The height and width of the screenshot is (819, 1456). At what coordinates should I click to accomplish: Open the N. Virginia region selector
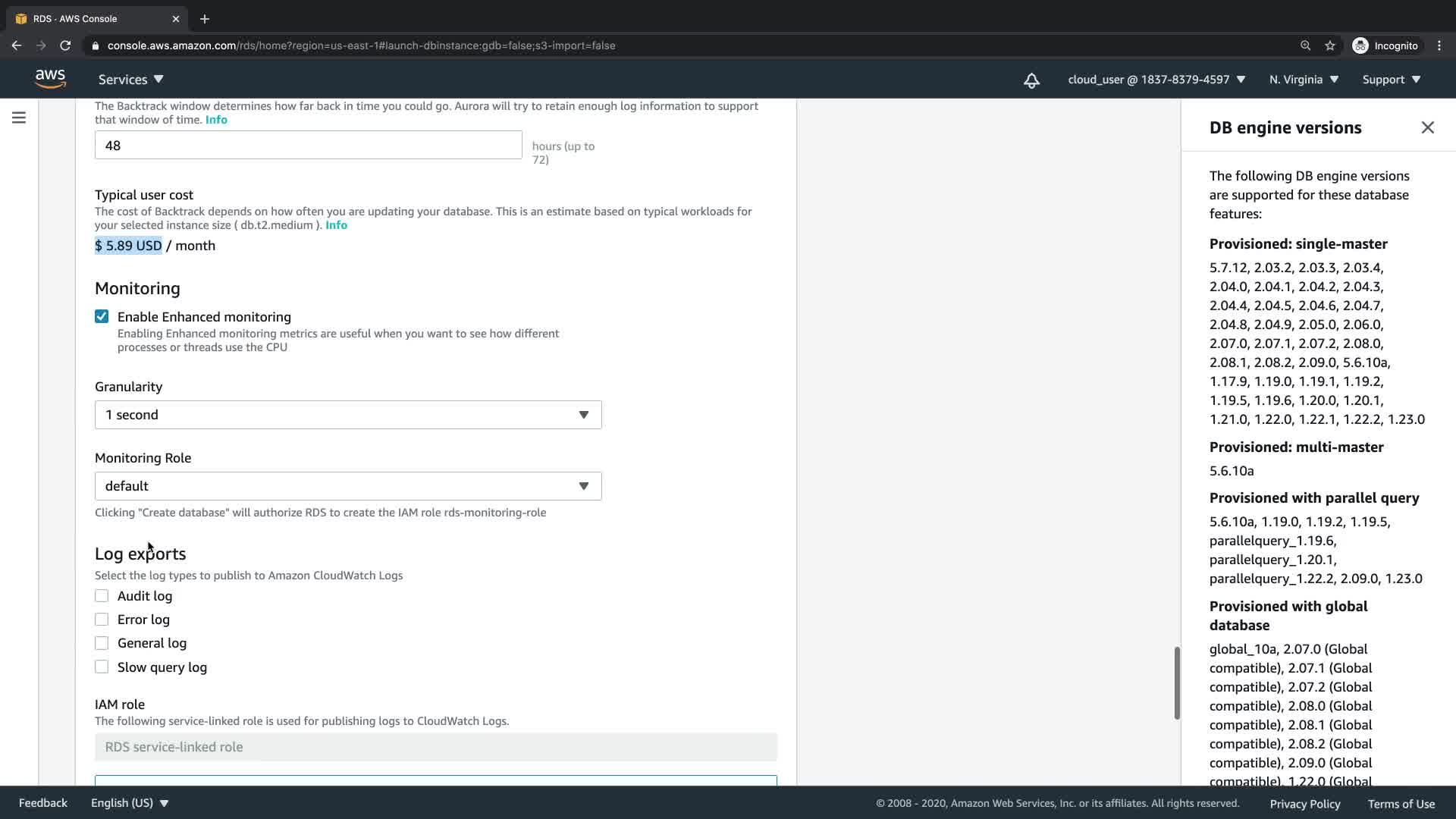[x=1304, y=80]
